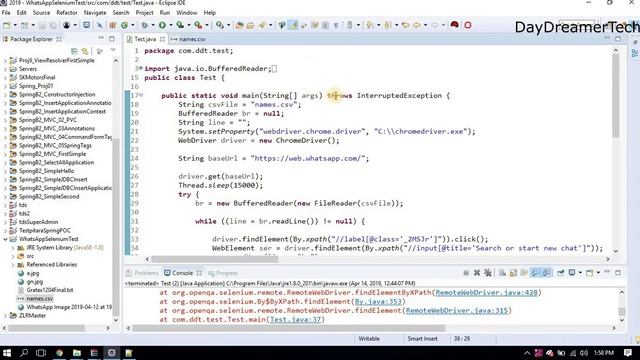Click the red octagon stop toolbar icon
Image resolution: width=640 pixels, height=360 pixels.
468,25
